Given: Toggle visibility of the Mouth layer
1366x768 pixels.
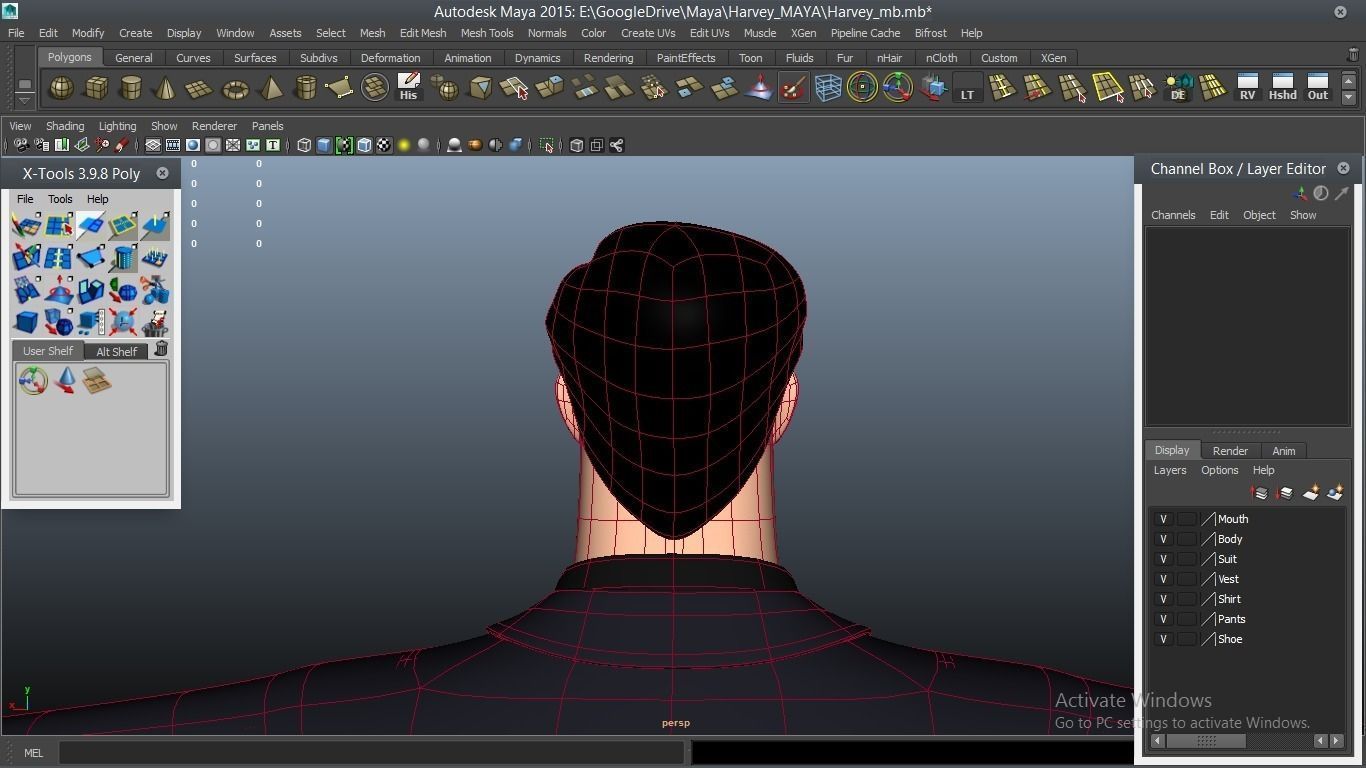Looking at the screenshot, I should pos(1163,519).
